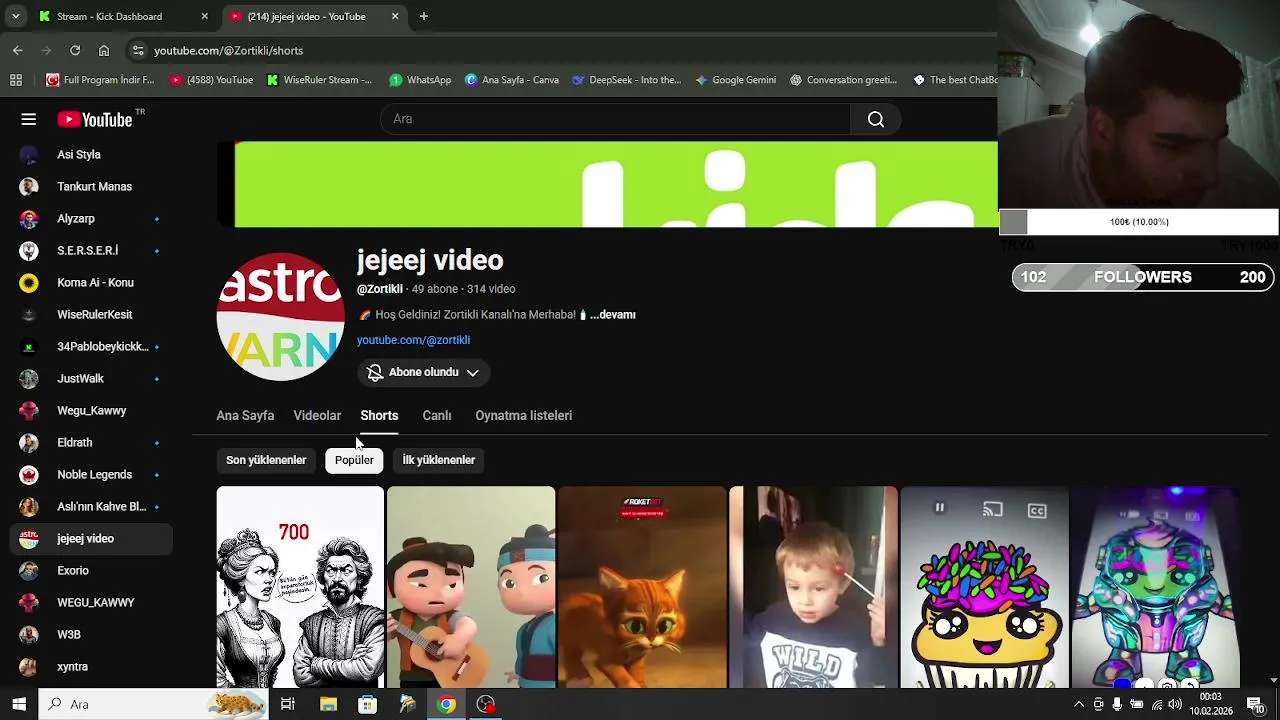1280x720 pixels.
Task: Open Wegu_Kawwy channel in sidebar
Action: point(90,410)
